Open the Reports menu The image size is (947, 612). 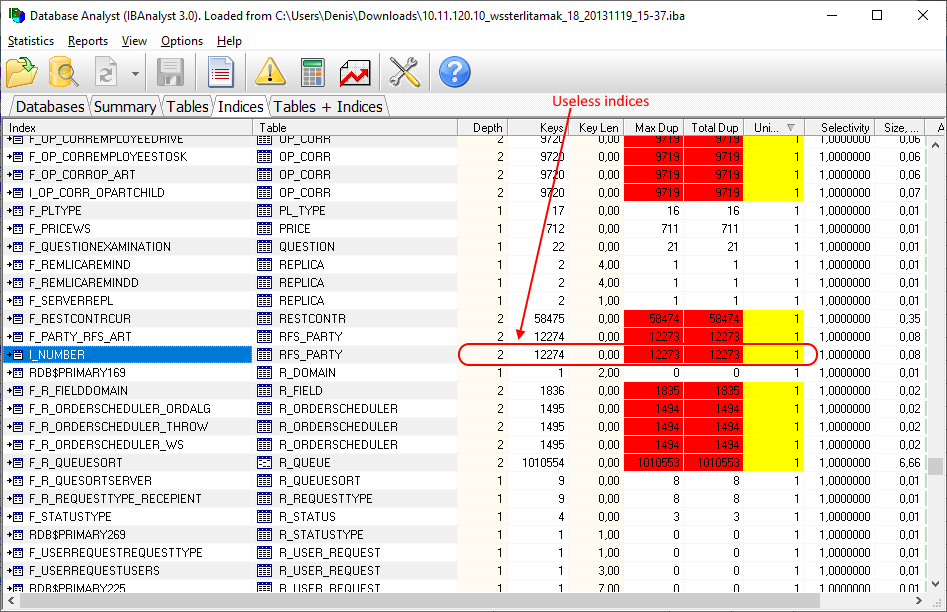88,41
